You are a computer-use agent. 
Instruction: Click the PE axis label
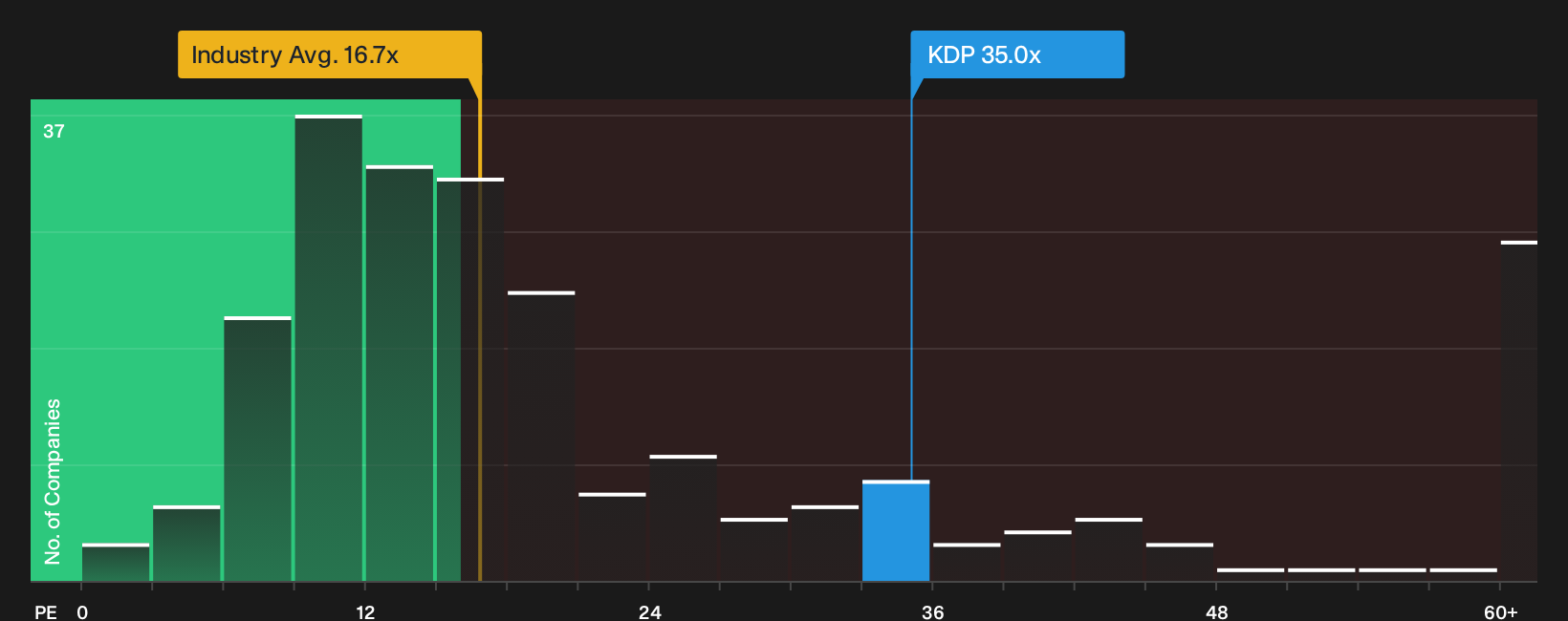click(46, 611)
